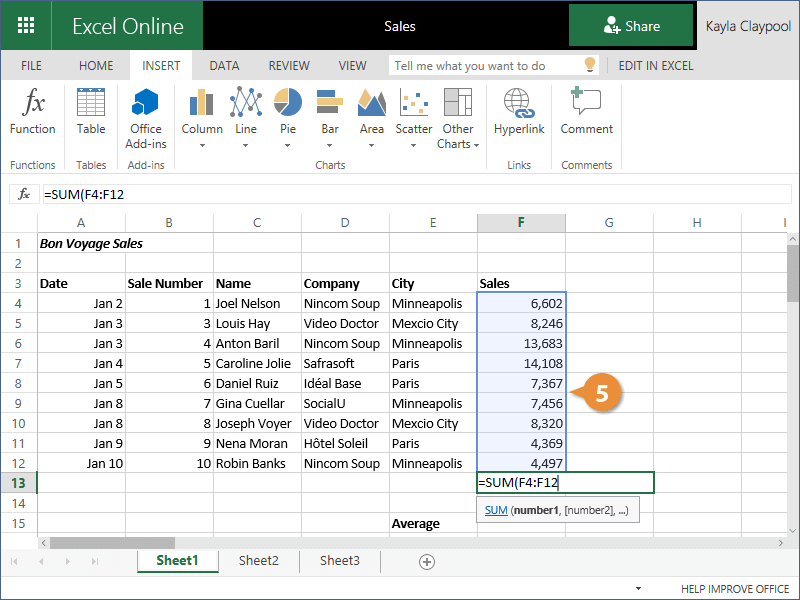Screen dimensions: 800x600
Task: Expand the Column chart dropdown
Action: pos(202,144)
